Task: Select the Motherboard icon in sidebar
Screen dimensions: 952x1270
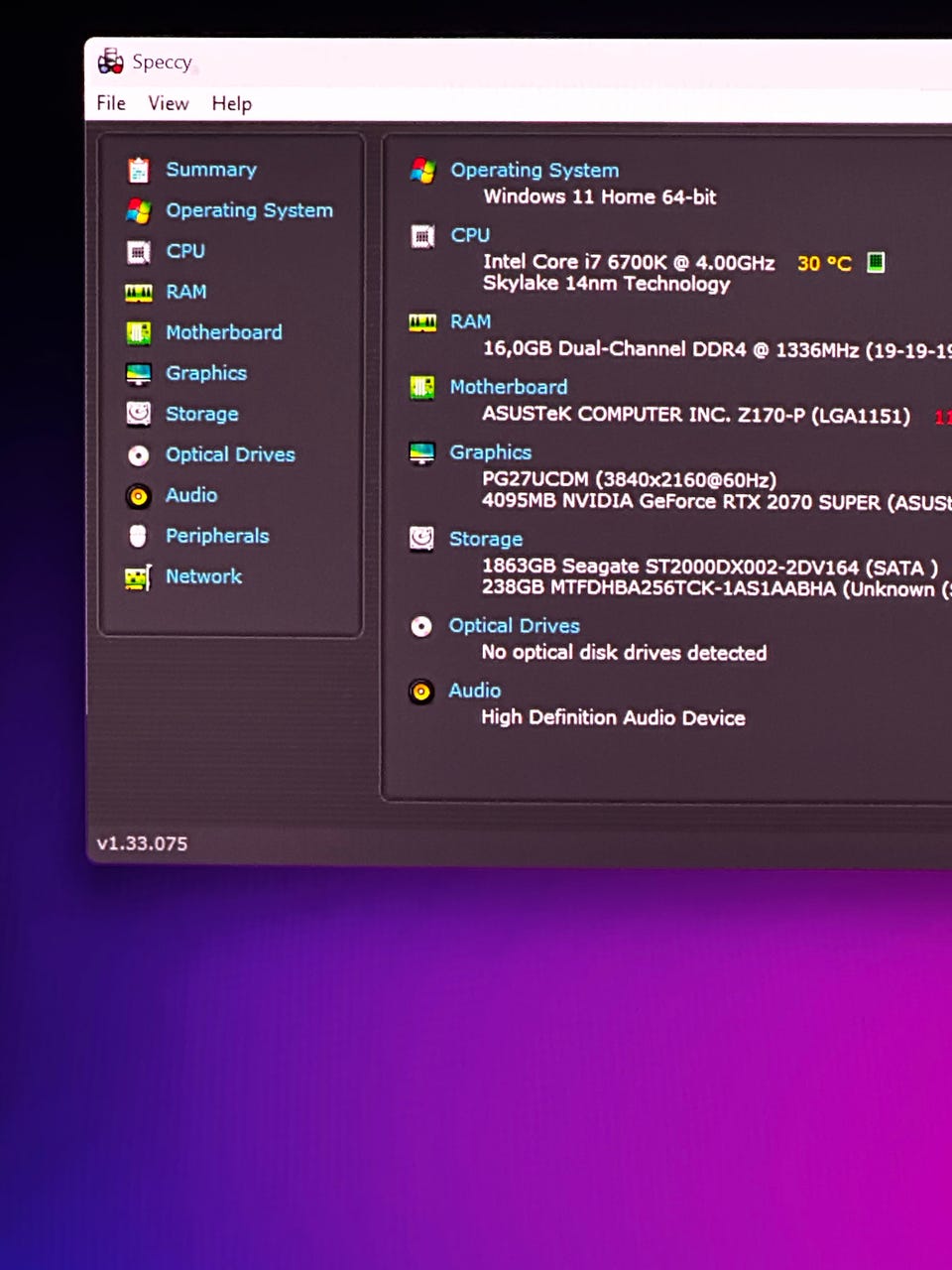Action: point(139,333)
